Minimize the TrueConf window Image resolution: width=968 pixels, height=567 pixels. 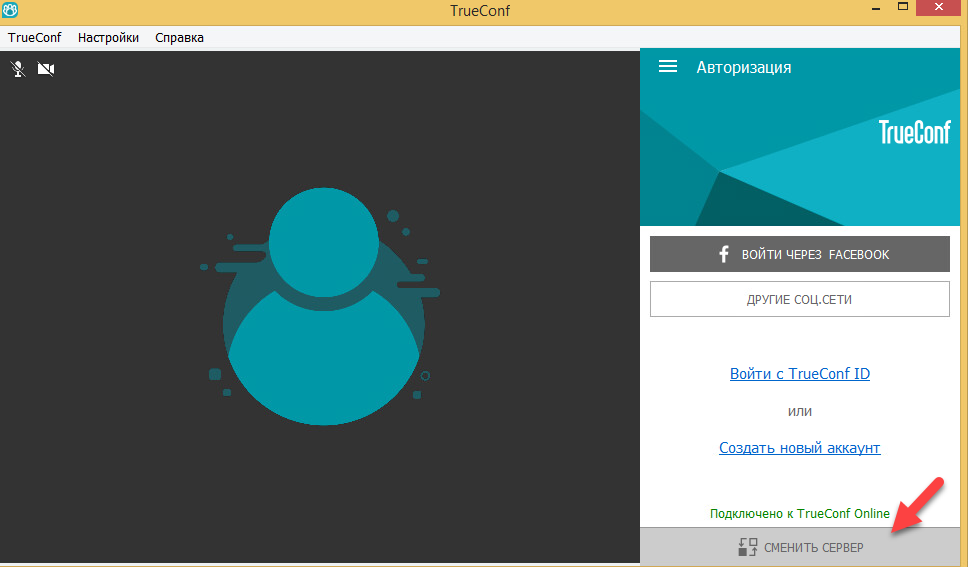(876, 9)
